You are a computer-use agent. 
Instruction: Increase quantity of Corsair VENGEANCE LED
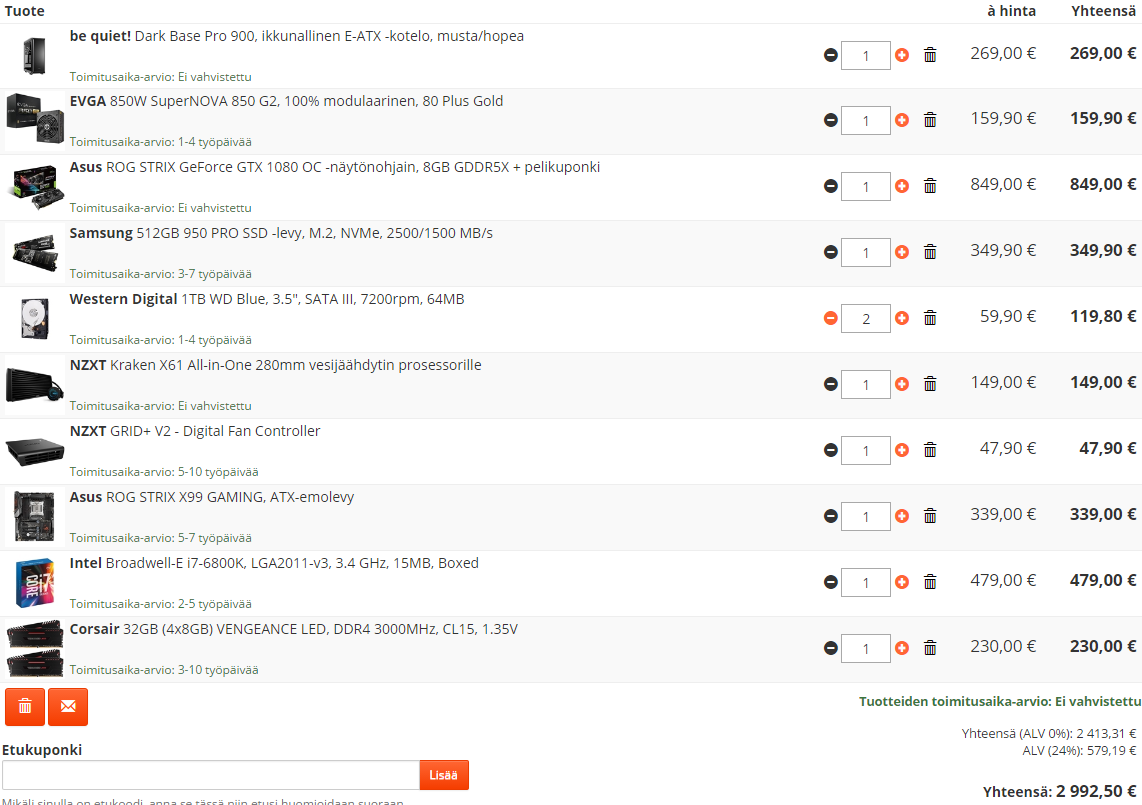click(902, 648)
